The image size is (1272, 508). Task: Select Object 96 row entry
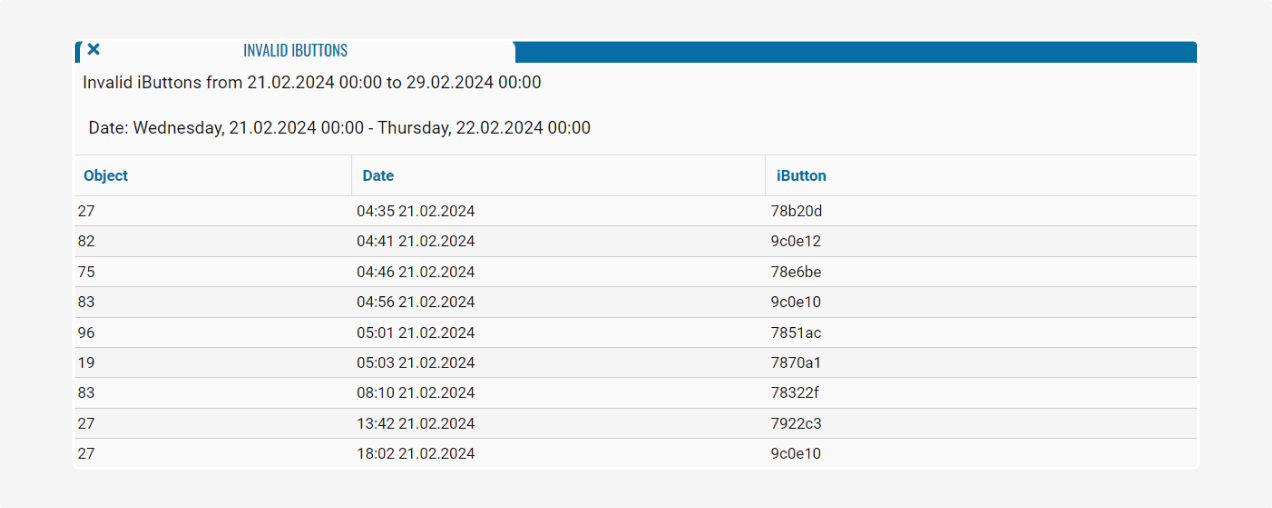click(x=86, y=333)
